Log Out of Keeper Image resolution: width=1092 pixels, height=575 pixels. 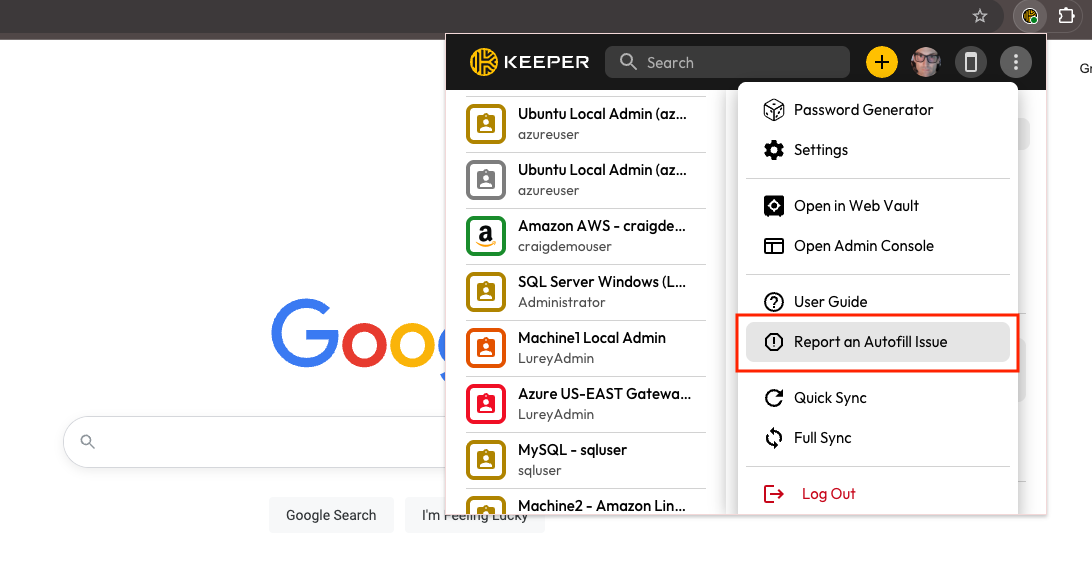(828, 494)
